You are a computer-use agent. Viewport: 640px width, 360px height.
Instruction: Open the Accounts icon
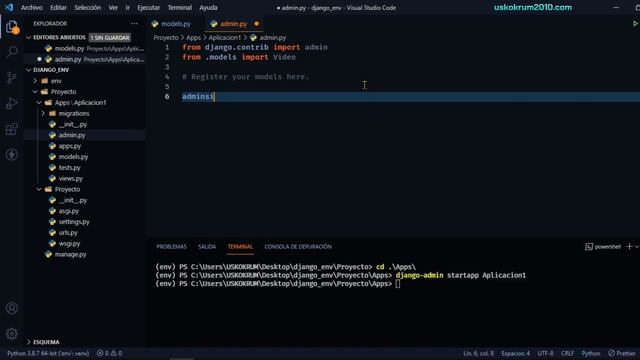coord(12,308)
